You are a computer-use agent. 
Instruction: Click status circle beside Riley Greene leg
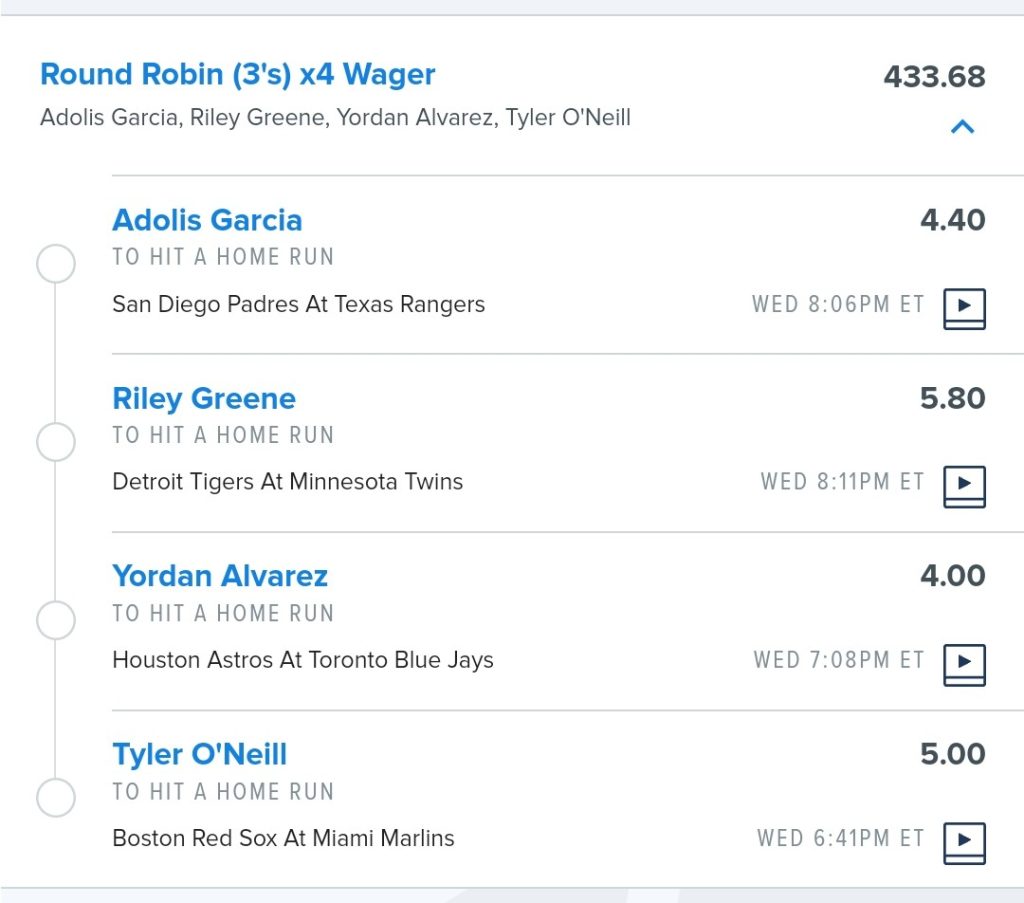point(56,442)
